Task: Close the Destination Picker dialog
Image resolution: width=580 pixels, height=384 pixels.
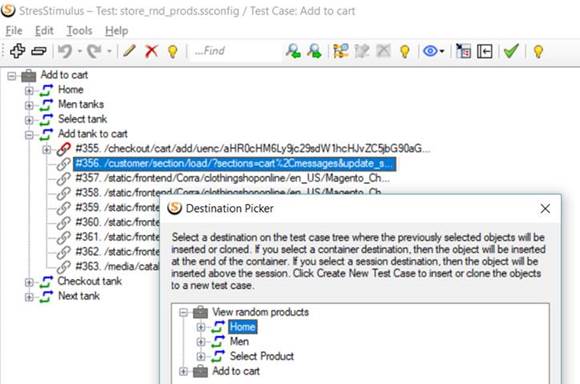Action: pos(545,209)
